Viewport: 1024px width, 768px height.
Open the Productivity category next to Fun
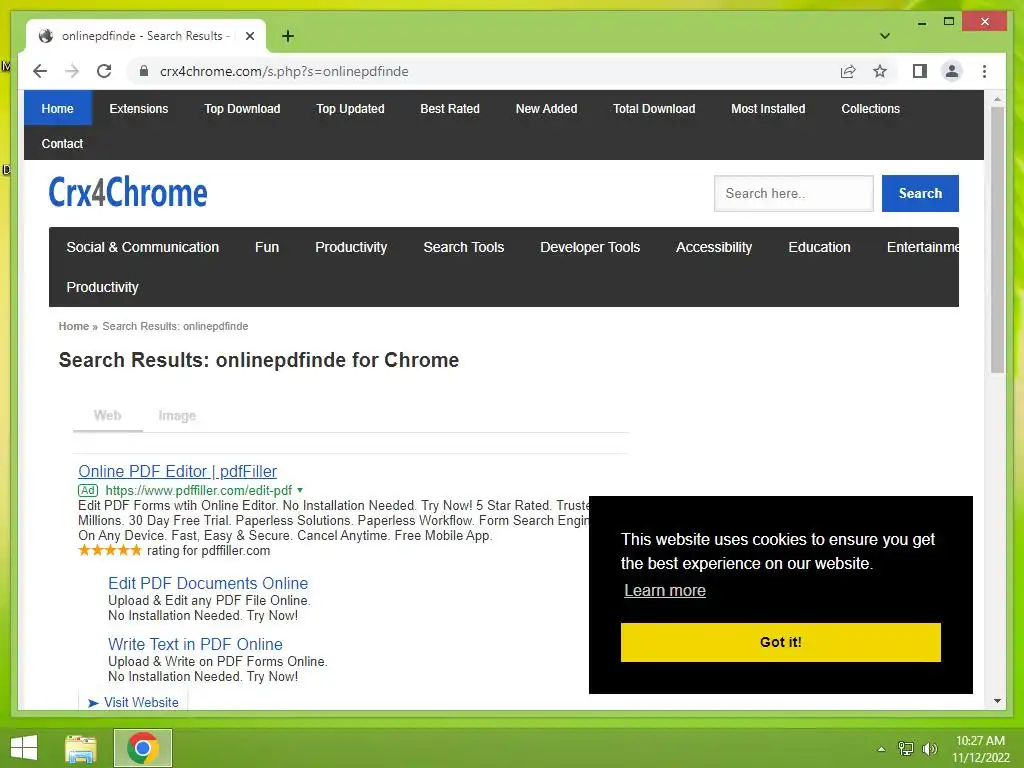click(x=351, y=247)
